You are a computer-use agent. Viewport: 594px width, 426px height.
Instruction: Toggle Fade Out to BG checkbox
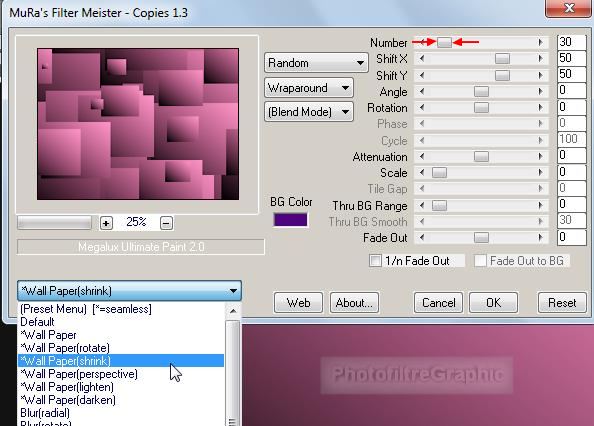480,261
